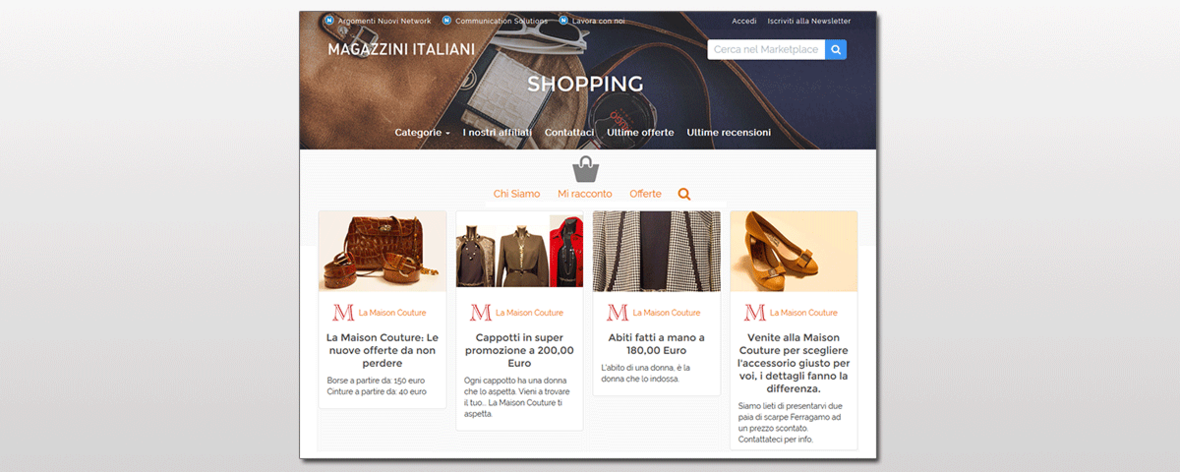Open the yellow Ferragamo shoes thumbnail
1180x472 pixels.
(x=794, y=251)
